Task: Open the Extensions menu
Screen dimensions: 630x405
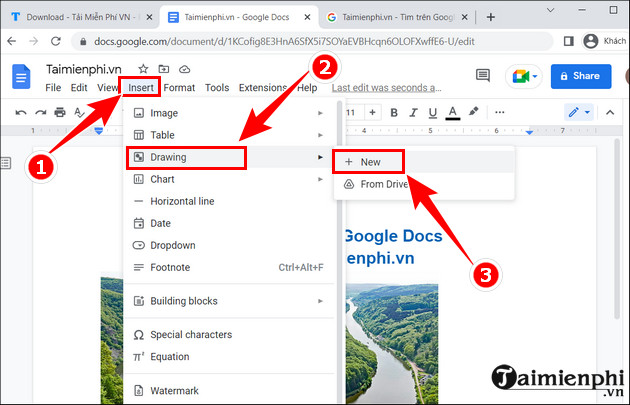Action: pos(263,88)
